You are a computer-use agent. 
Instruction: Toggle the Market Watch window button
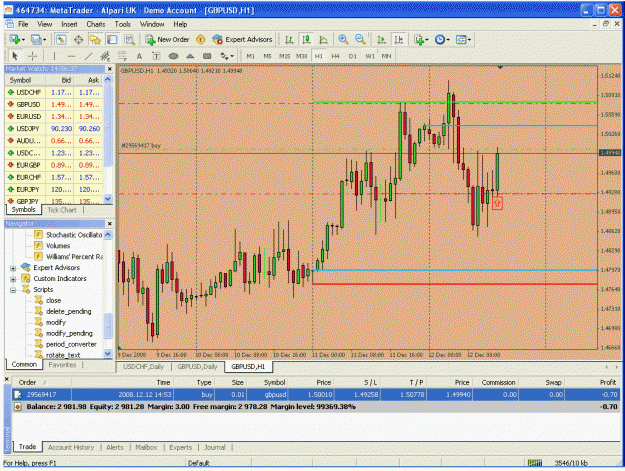pyautogui.click(x=61, y=39)
